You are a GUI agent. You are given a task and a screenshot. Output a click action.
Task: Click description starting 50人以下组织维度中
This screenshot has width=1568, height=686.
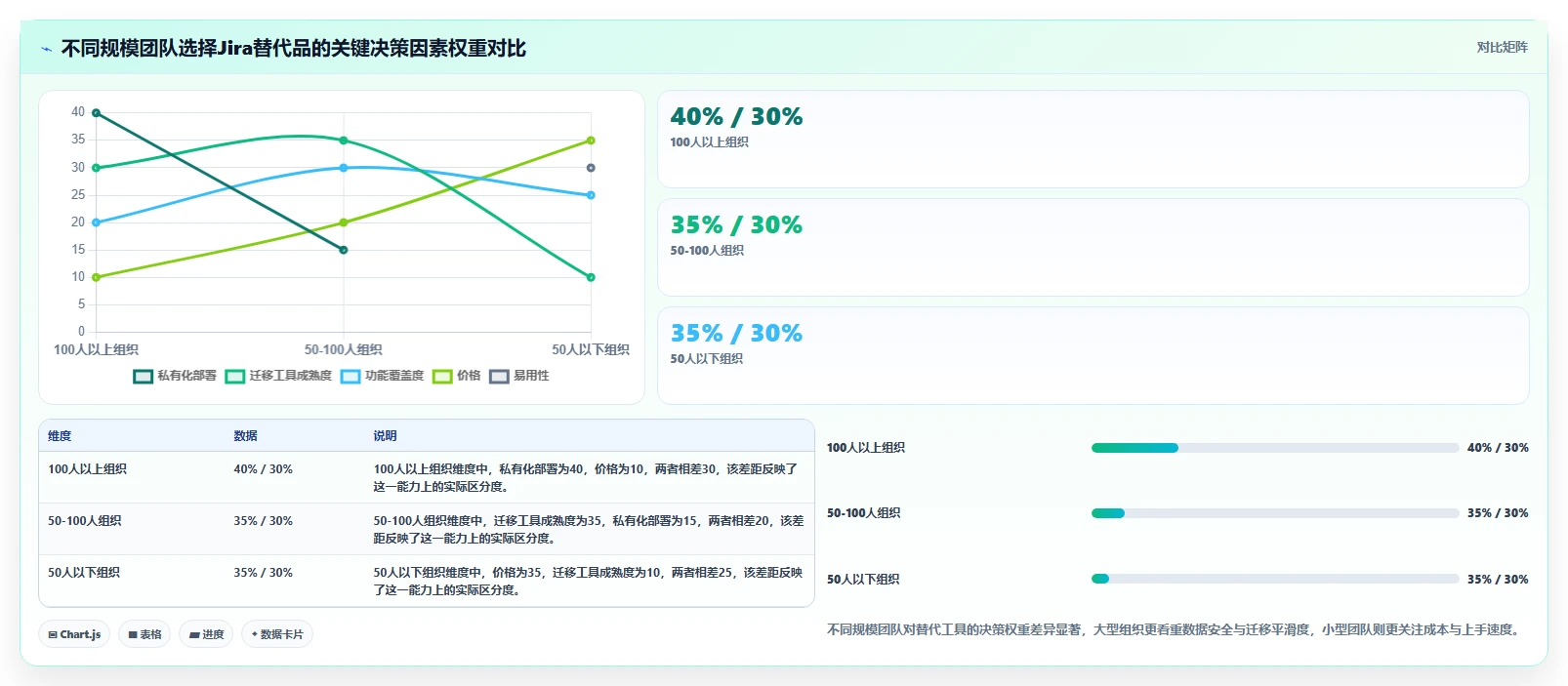point(588,582)
